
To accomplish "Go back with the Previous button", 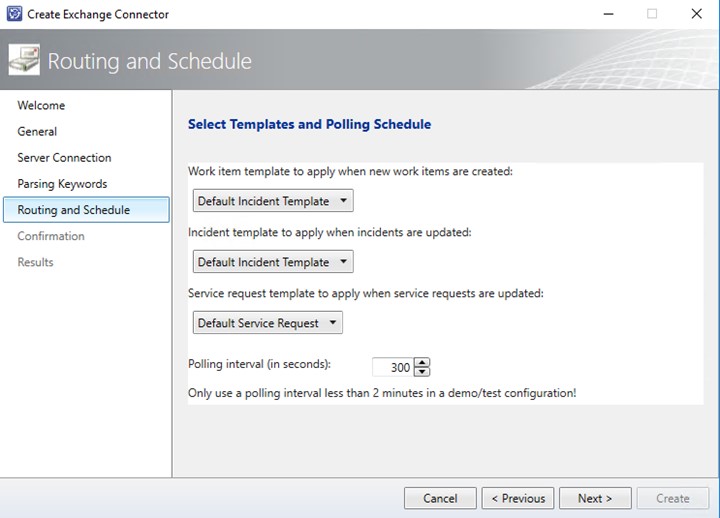I will [x=518, y=498].
